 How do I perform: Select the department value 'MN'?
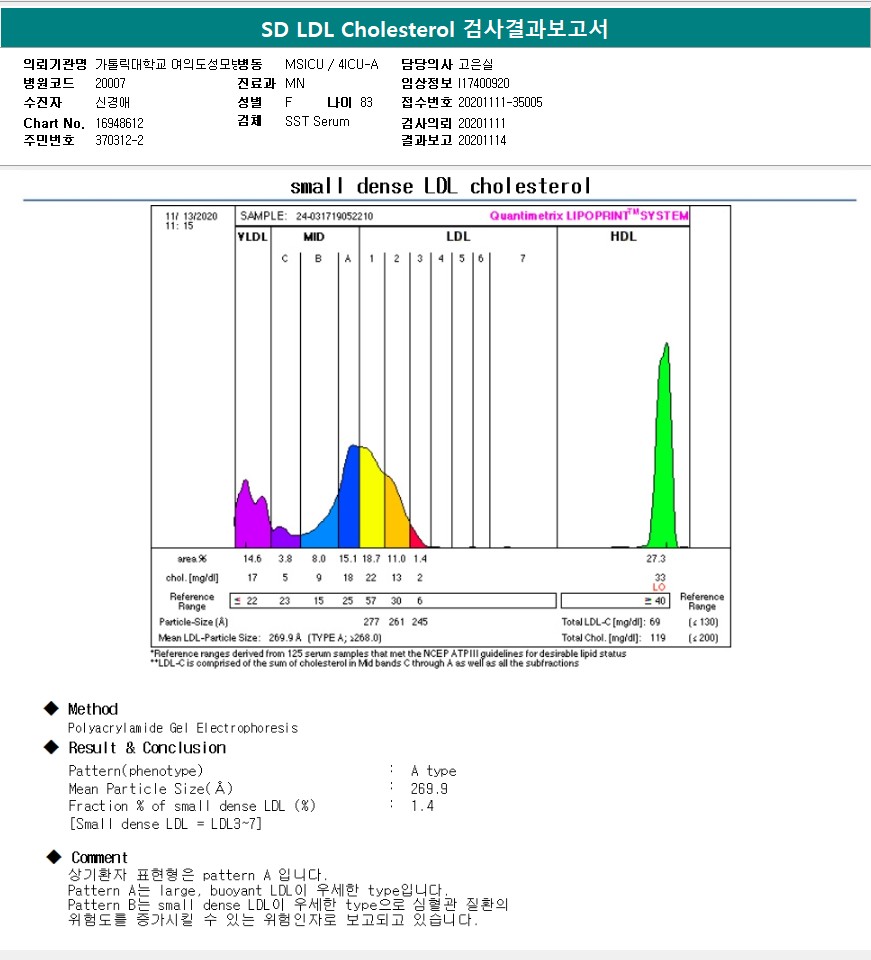[x=295, y=83]
